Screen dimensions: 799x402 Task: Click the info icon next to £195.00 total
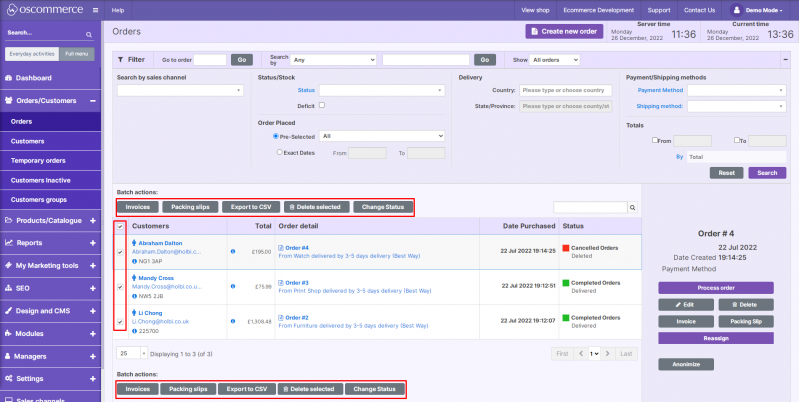coord(233,250)
